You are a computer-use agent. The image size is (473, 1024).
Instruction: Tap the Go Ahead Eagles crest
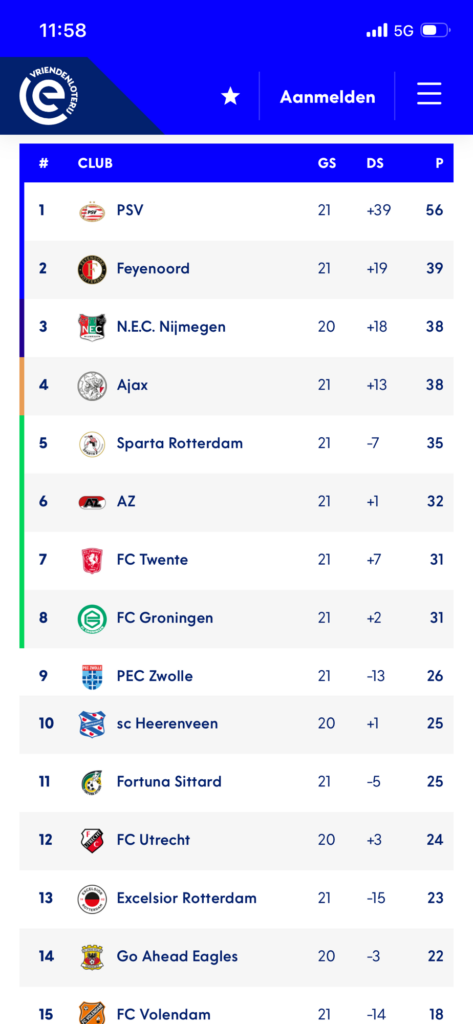(x=92, y=957)
